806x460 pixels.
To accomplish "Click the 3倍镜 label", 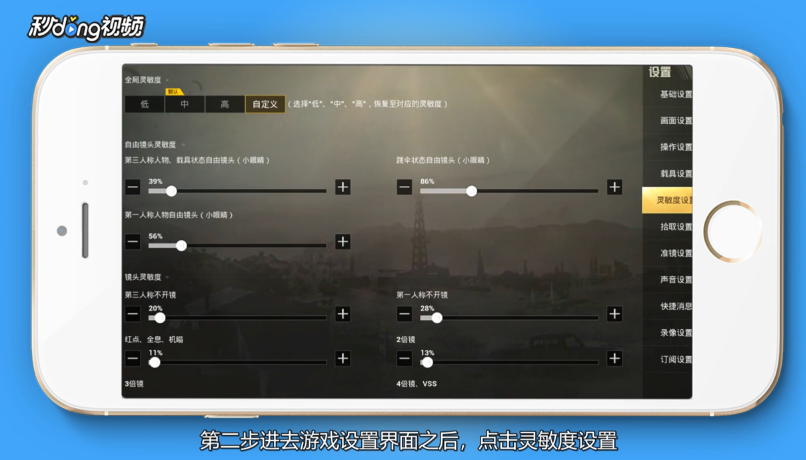I will point(134,384).
